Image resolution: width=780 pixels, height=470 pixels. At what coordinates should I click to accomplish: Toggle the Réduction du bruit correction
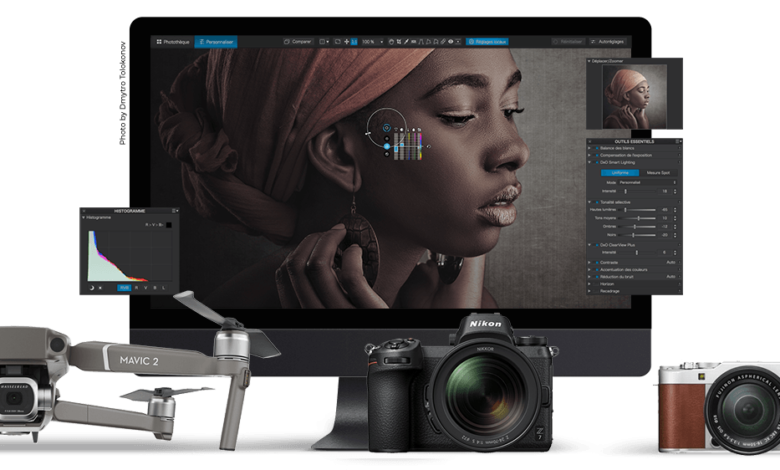[597, 277]
